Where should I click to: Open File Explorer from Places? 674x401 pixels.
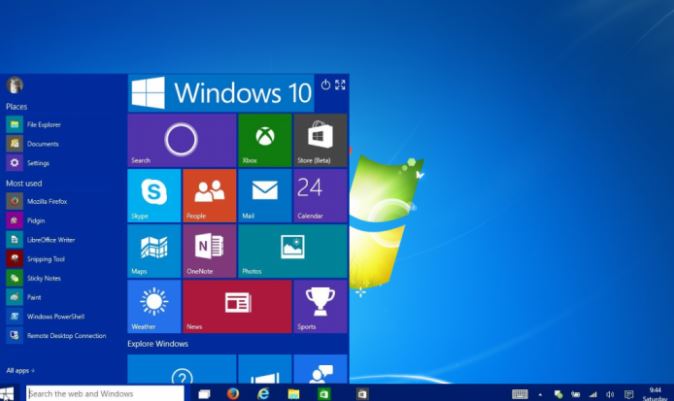coord(34,125)
